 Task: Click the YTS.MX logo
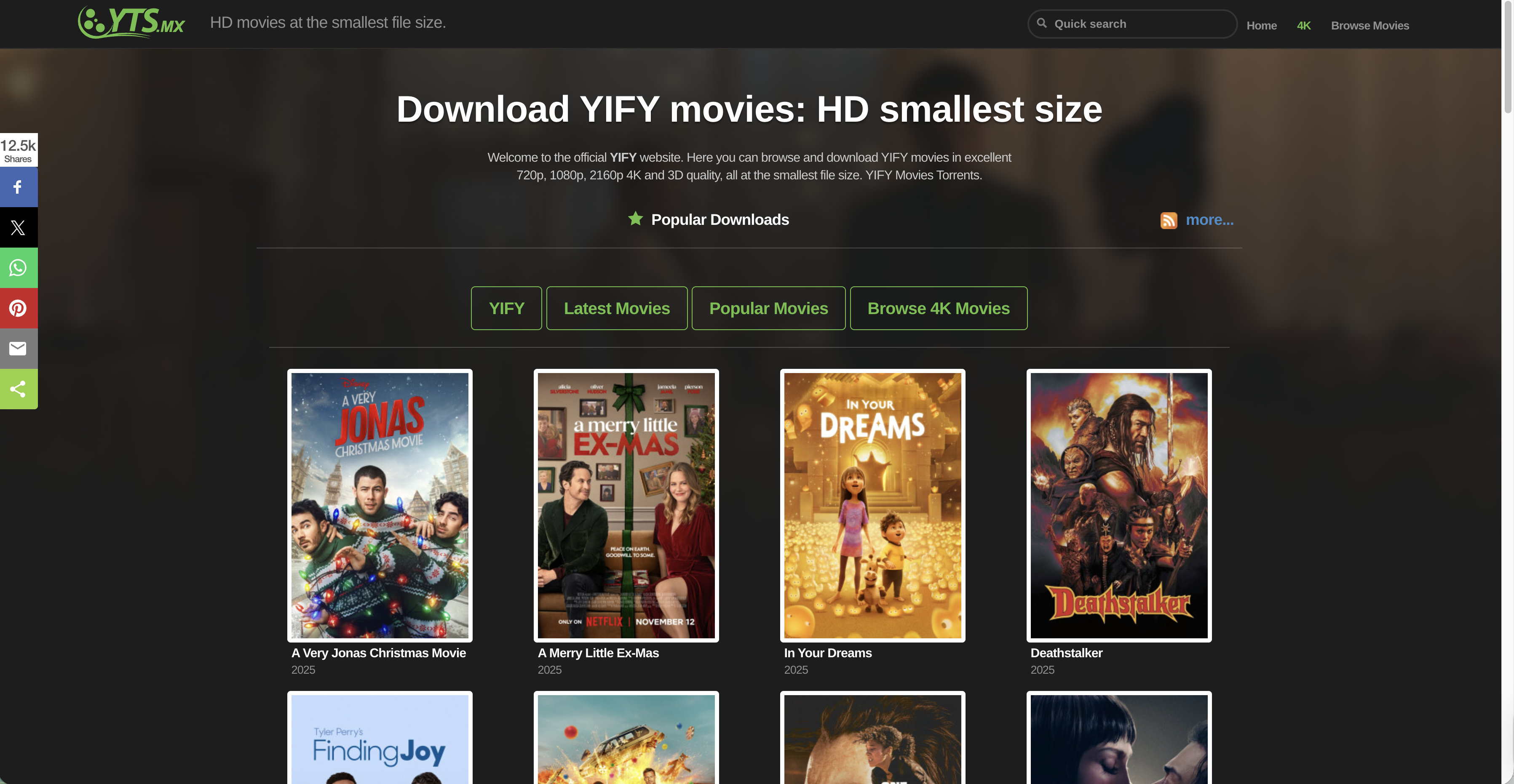pyautogui.click(x=131, y=22)
